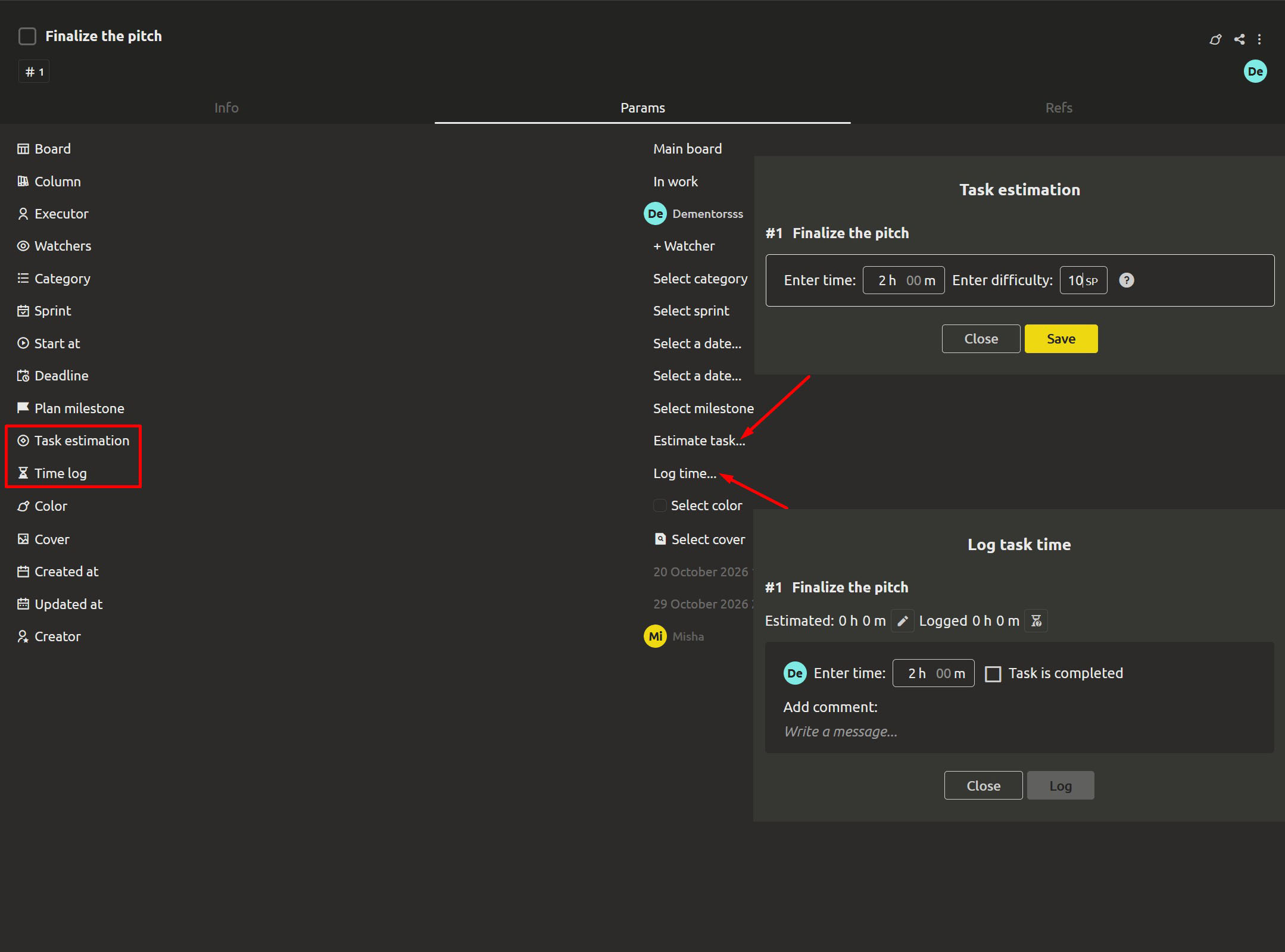The image size is (1285, 952).
Task: Click the Log time... link
Action: [684, 473]
